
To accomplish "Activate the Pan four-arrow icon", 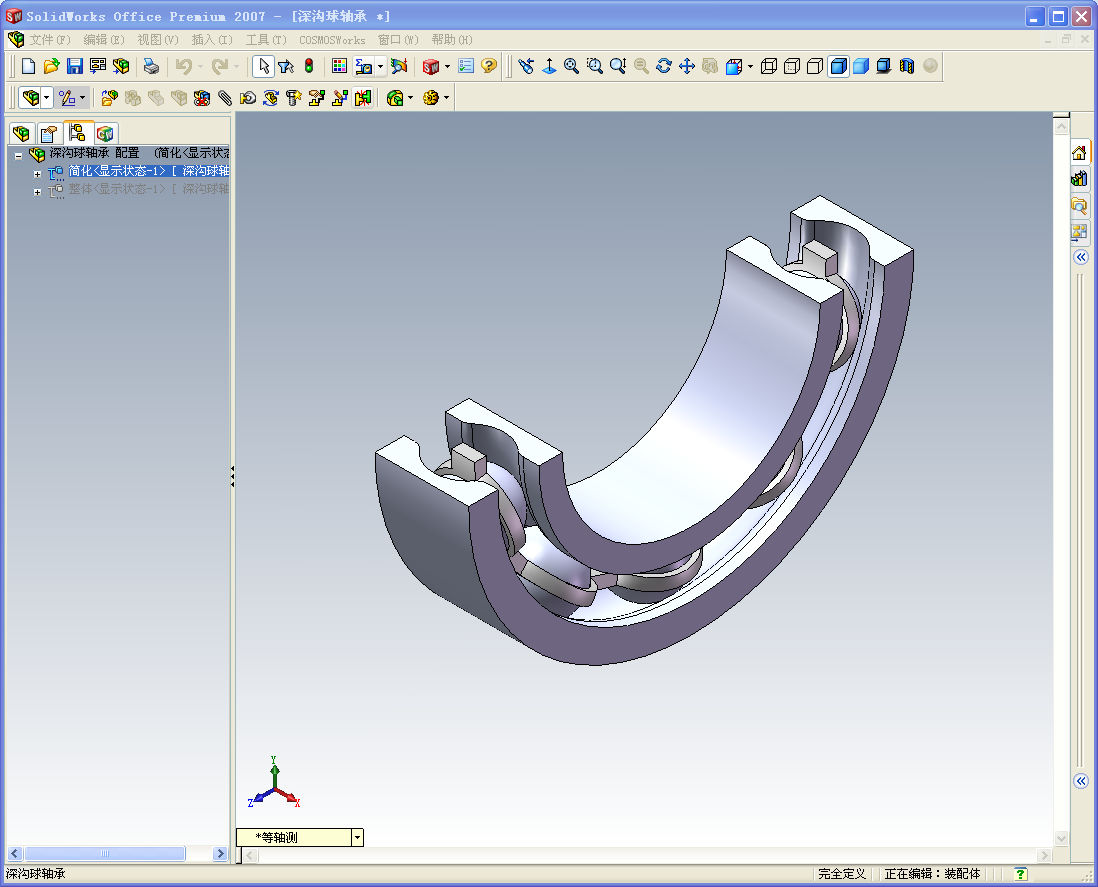I will point(687,67).
